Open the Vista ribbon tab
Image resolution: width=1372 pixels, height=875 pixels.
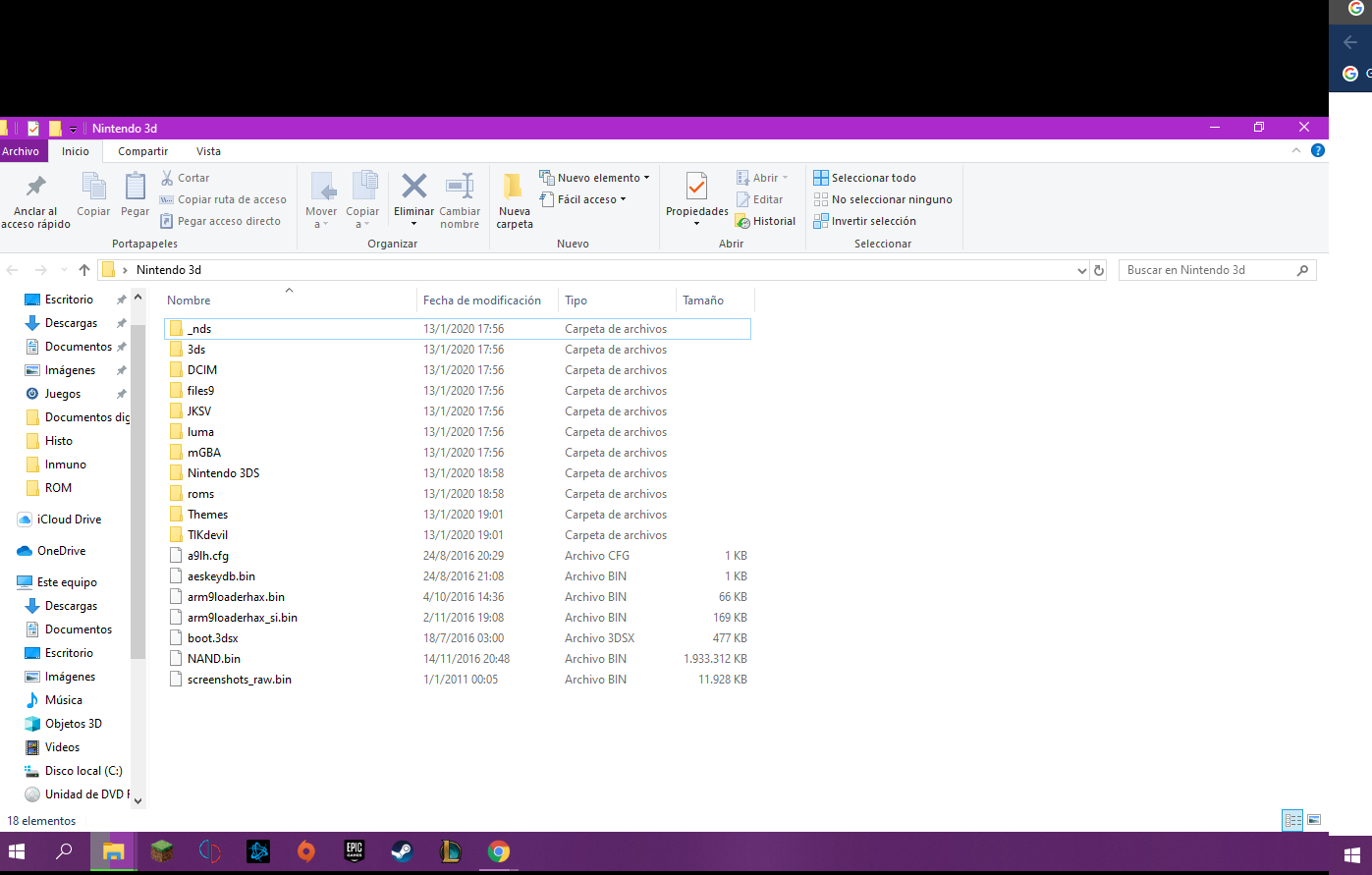coord(208,151)
